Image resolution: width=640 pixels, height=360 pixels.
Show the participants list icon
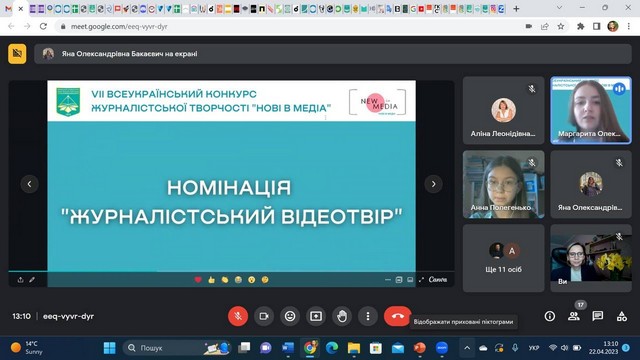(x=574, y=316)
